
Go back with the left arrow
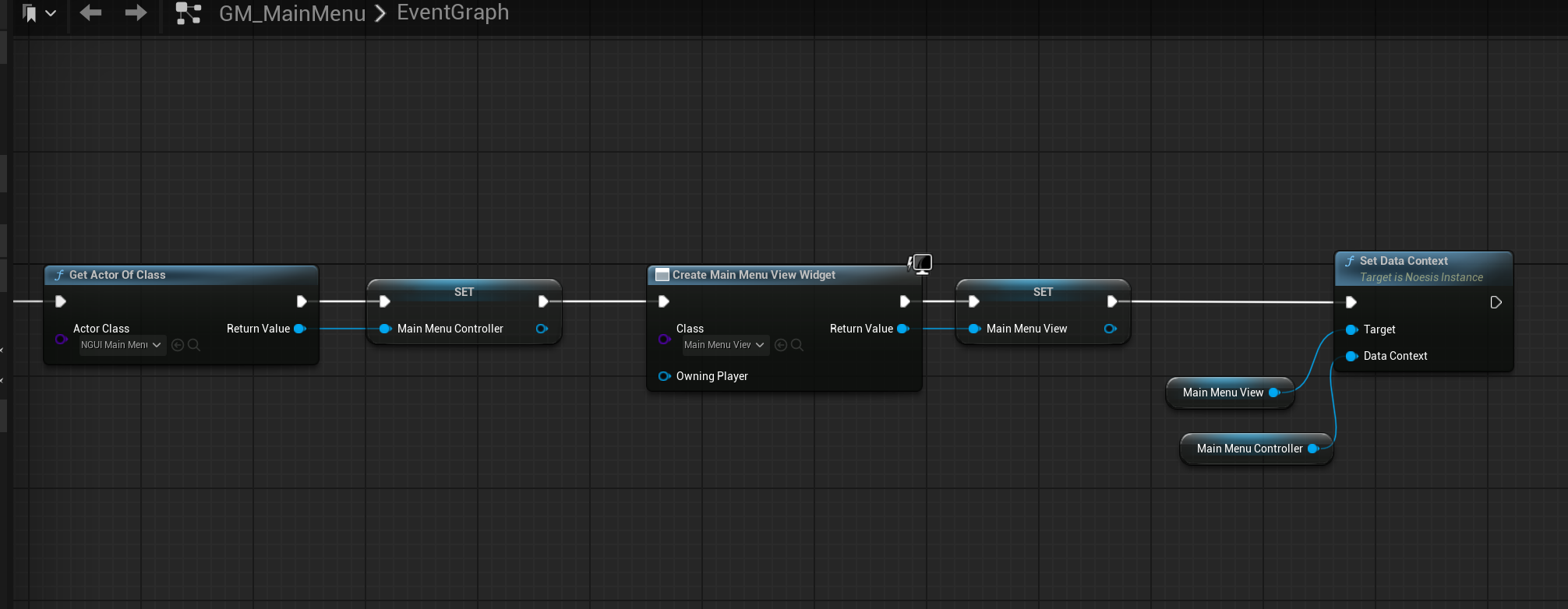click(x=90, y=12)
